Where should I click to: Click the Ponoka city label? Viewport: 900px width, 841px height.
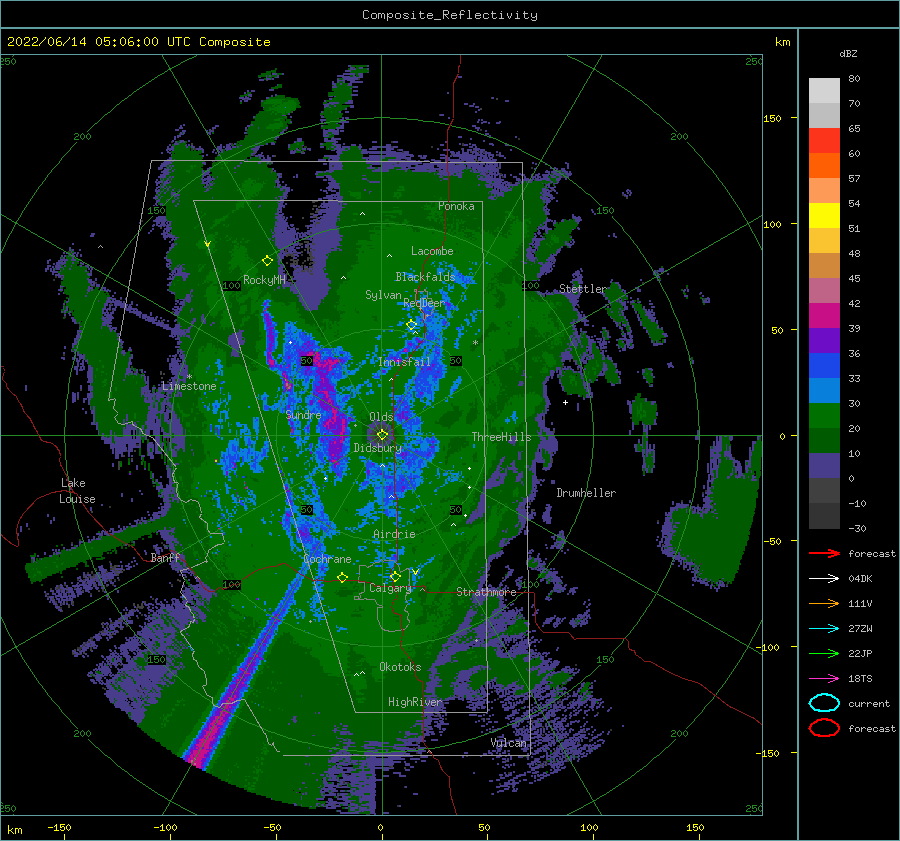456,206
